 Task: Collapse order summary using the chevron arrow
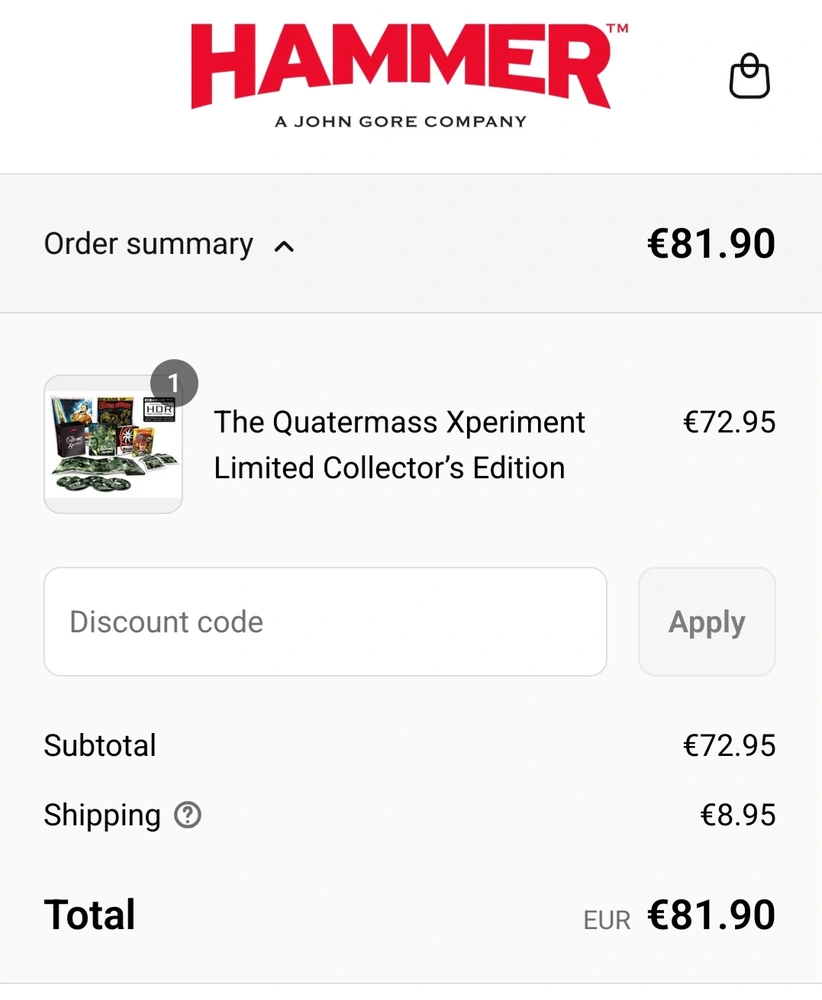(x=284, y=246)
